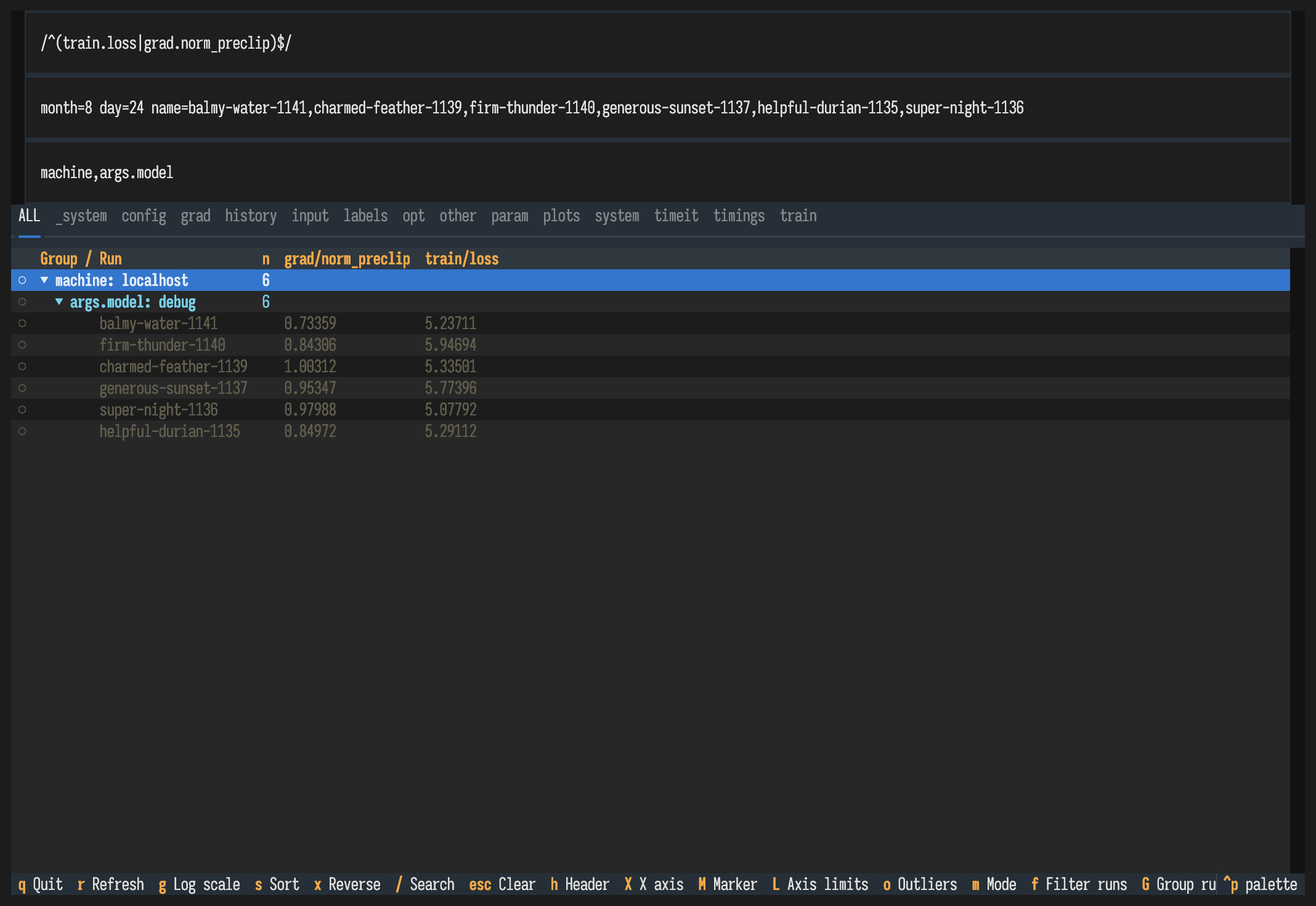Click the grad/norm_preclip column header

347,259
